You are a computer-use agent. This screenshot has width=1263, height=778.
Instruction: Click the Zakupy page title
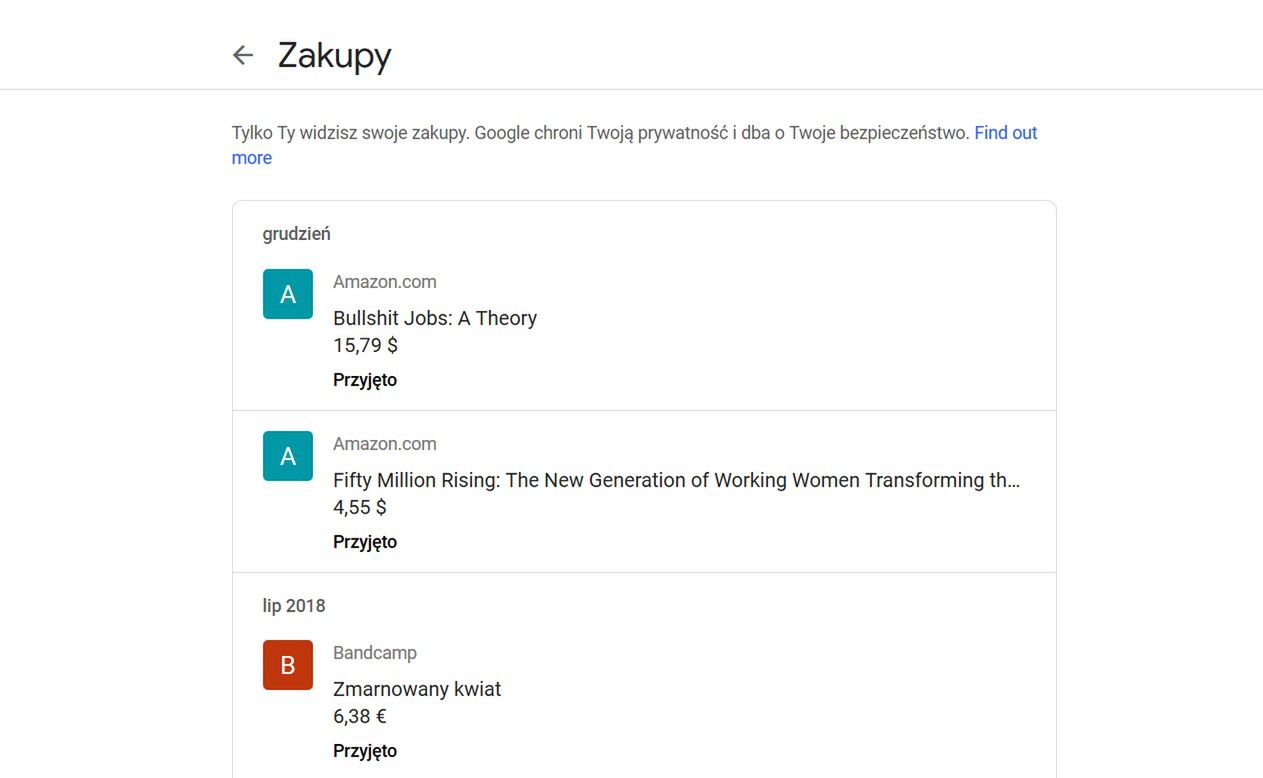point(334,55)
